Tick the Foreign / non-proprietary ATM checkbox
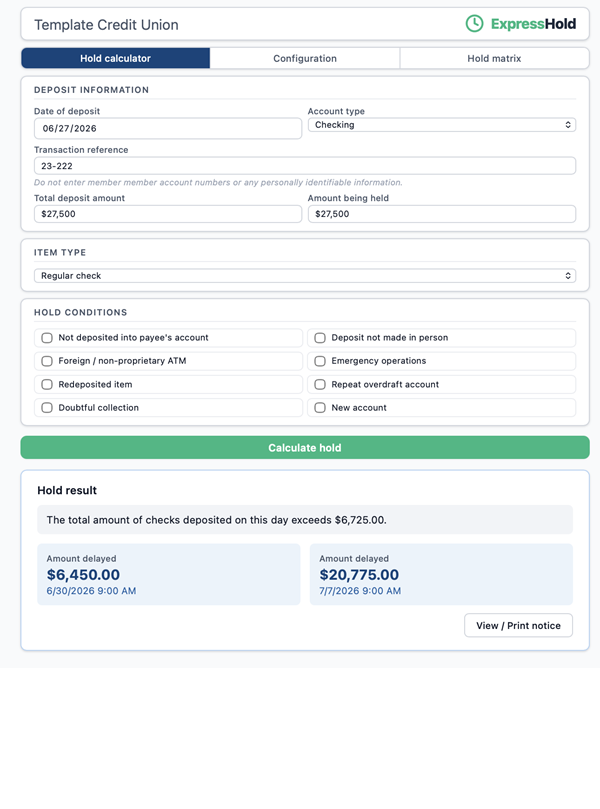600x809 pixels. click(47, 361)
